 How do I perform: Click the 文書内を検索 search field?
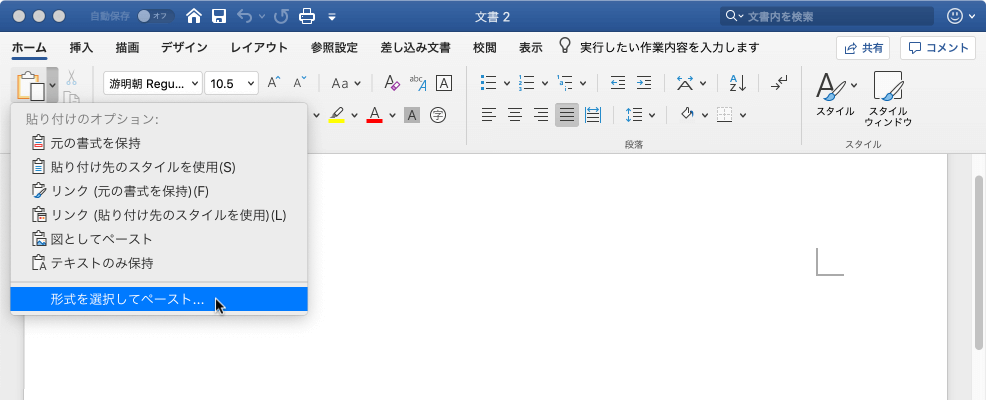point(829,16)
